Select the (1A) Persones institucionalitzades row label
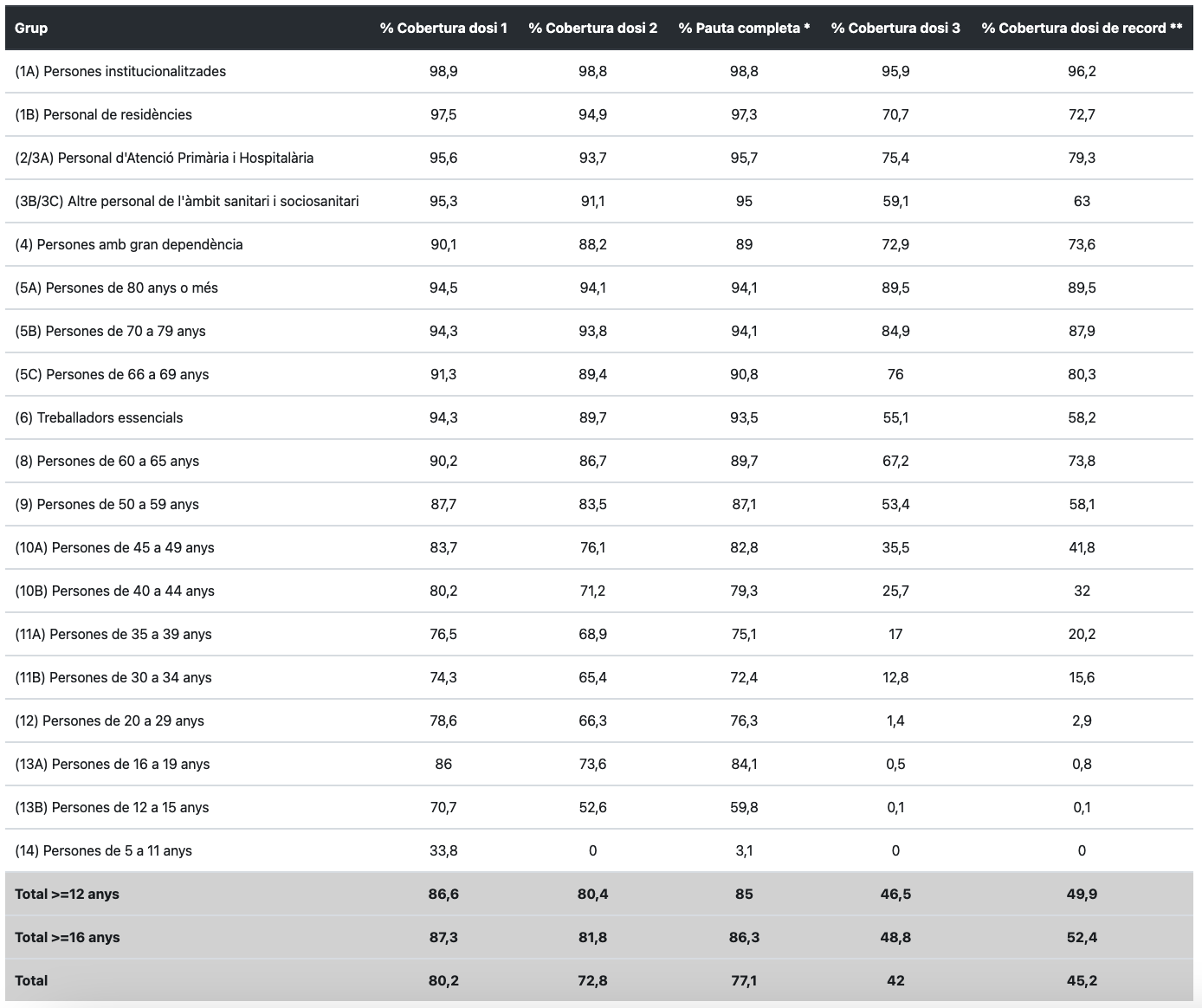1202x1008 pixels. point(120,71)
